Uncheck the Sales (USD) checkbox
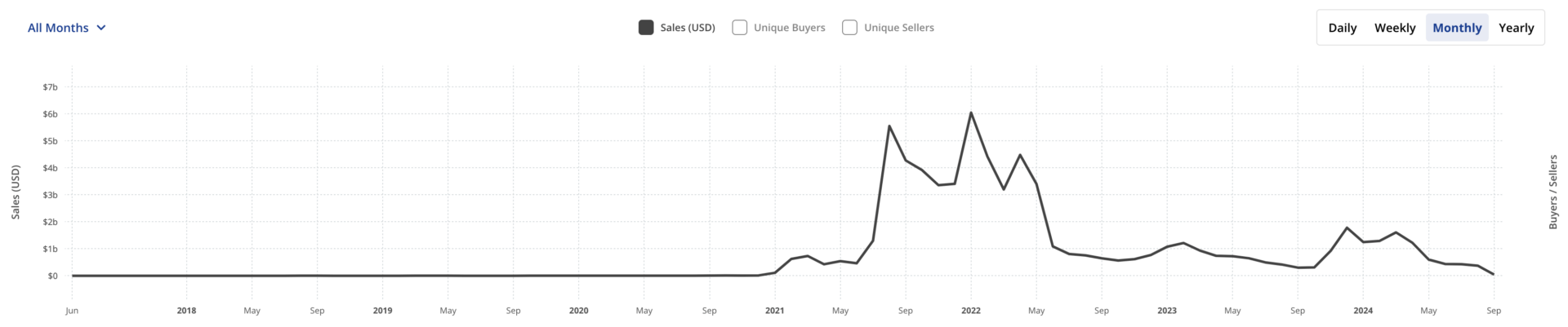This screenshot has height=327, width=1568. (646, 28)
